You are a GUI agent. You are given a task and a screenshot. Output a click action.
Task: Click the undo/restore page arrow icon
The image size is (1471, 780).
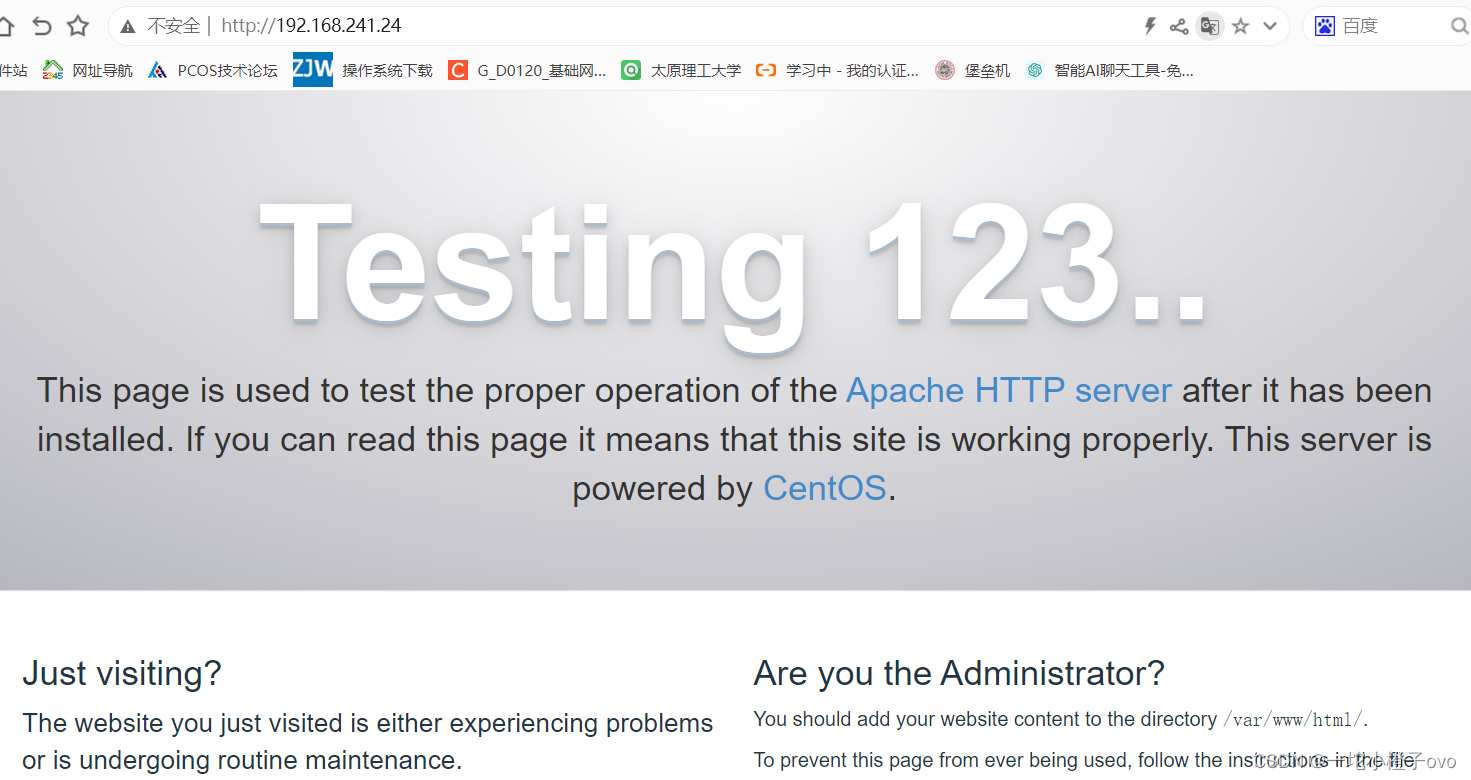(x=41, y=26)
